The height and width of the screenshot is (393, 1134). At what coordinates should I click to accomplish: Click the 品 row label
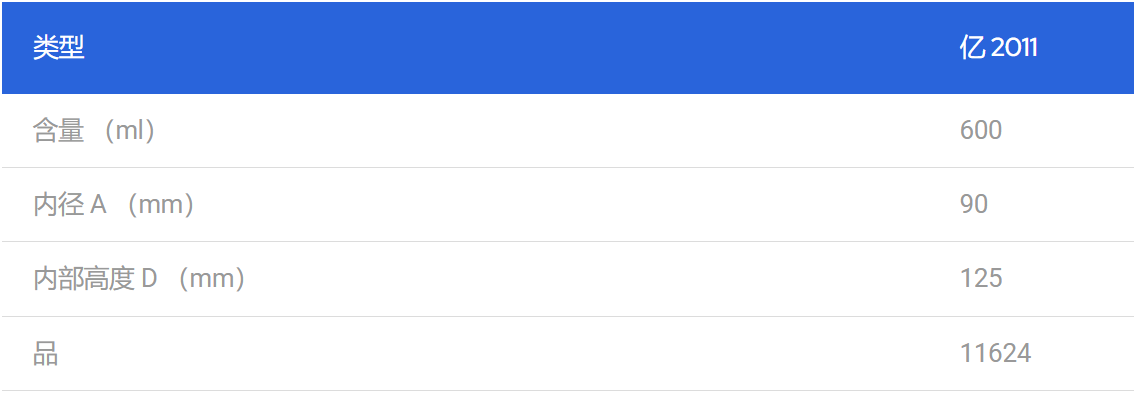click(46, 353)
